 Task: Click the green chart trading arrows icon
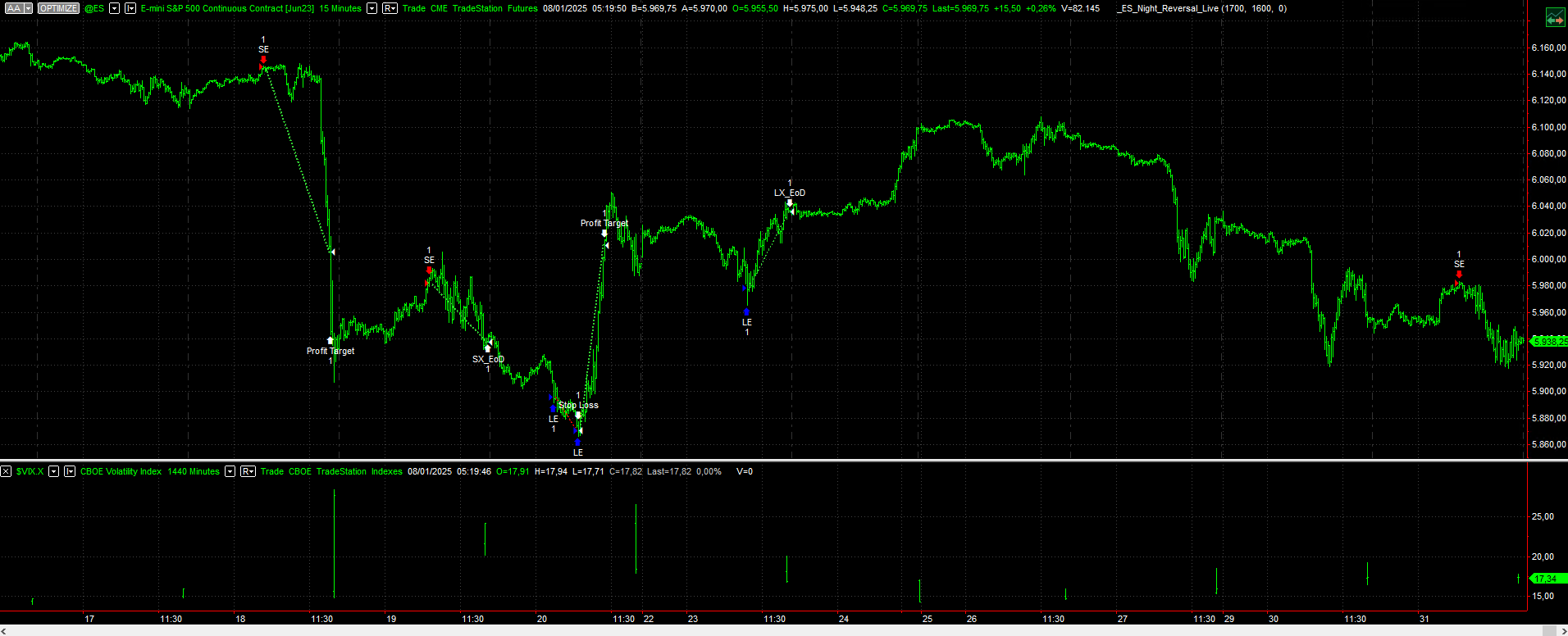point(1554,18)
